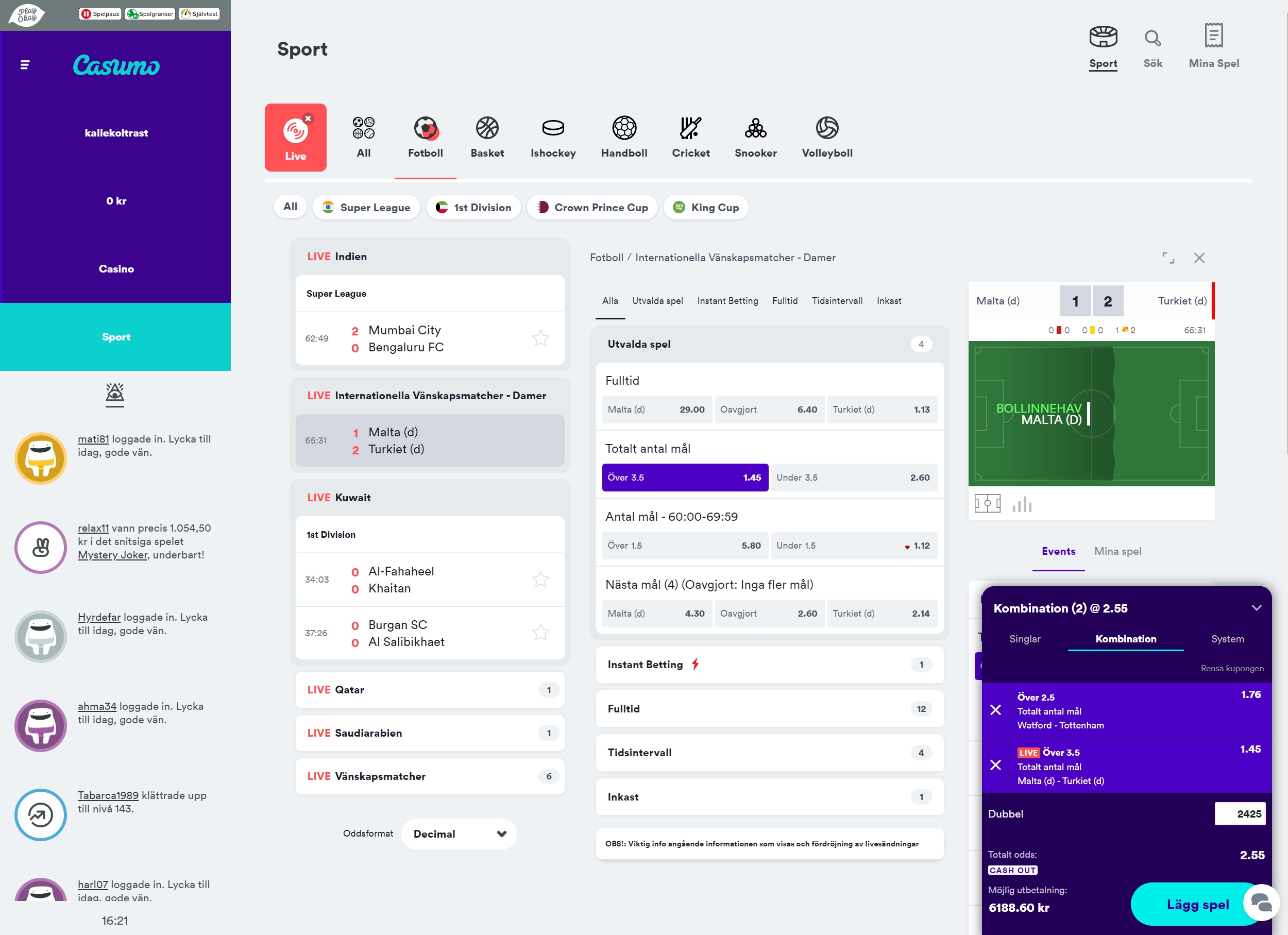Screen dimensions: 1288x935
Task: Toggle the Live matches filter off
Action: coord(308,118)
